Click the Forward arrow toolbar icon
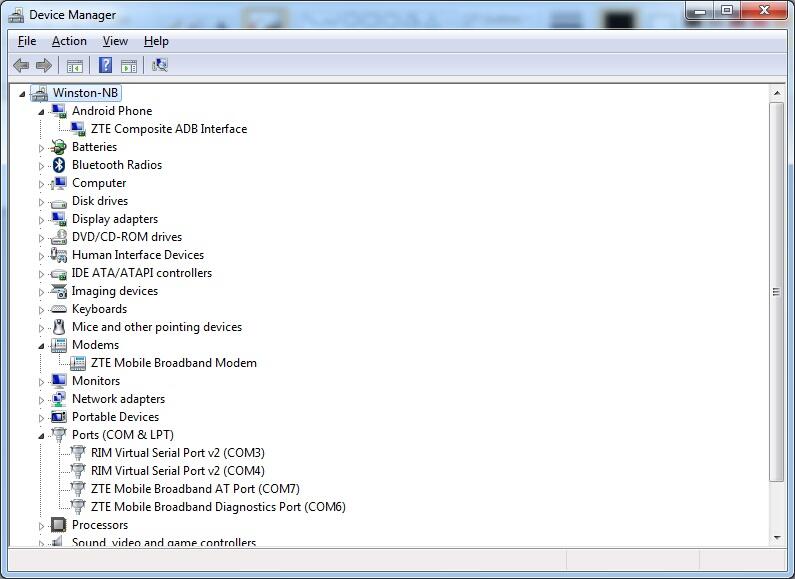This screenshot has height=579, width=795. tap(44, 65)
